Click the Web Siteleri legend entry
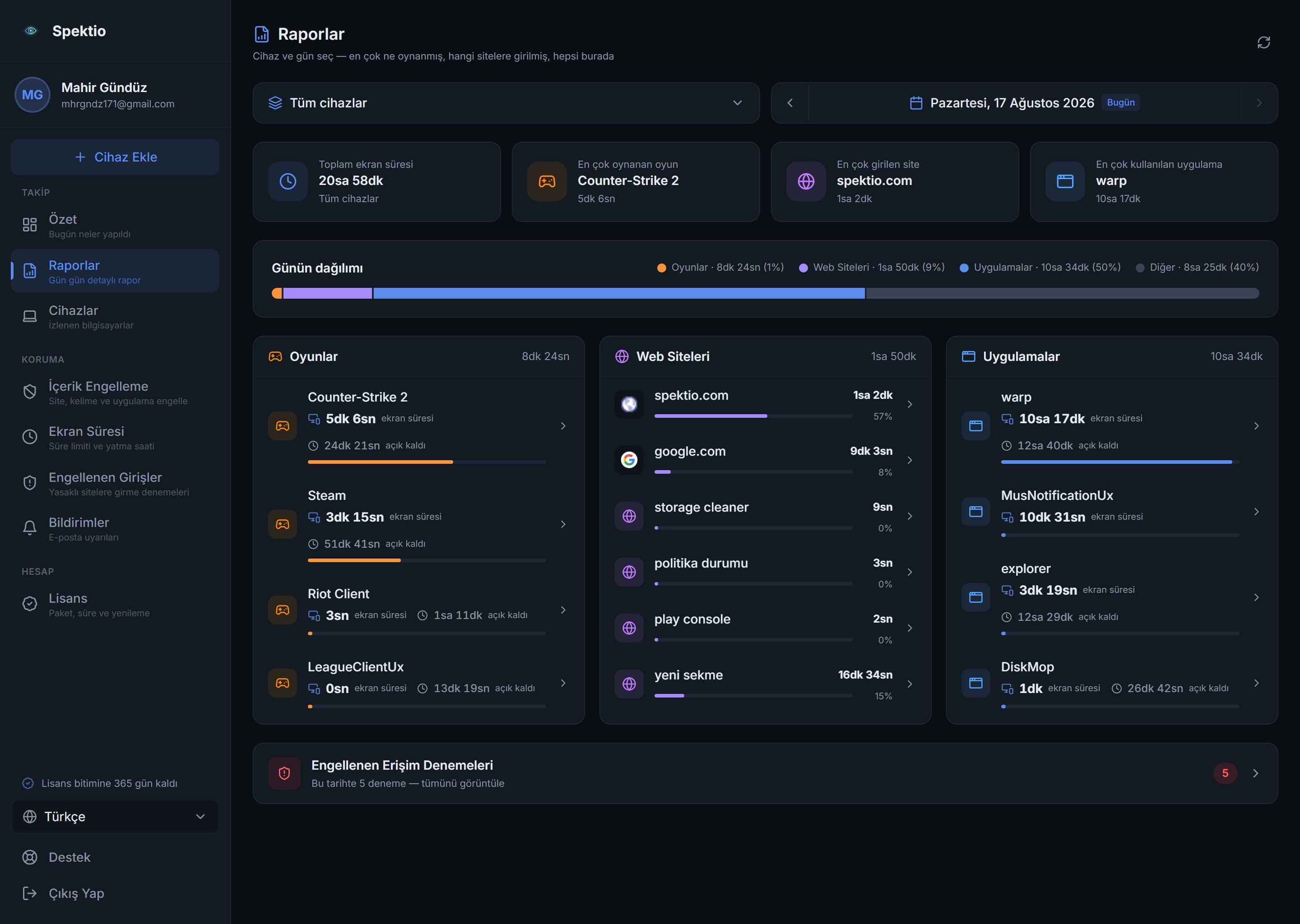 (x=872, y=268)
